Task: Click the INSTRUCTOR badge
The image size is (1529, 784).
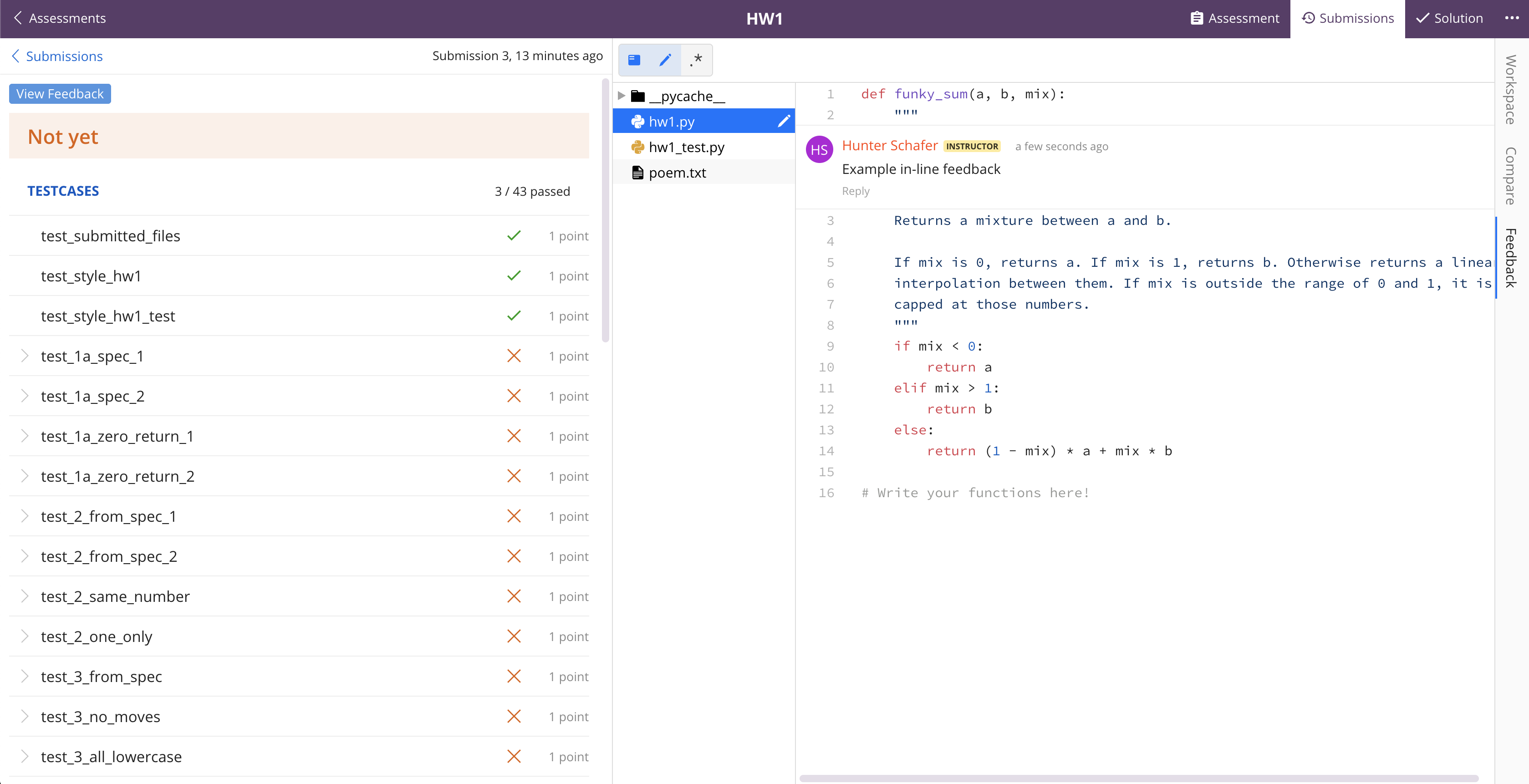Action: (972, 146)
